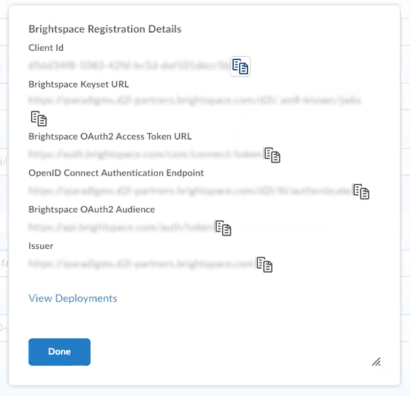Copy the Issuer value
Screen dimensions: 410x396
coord(265,265)
